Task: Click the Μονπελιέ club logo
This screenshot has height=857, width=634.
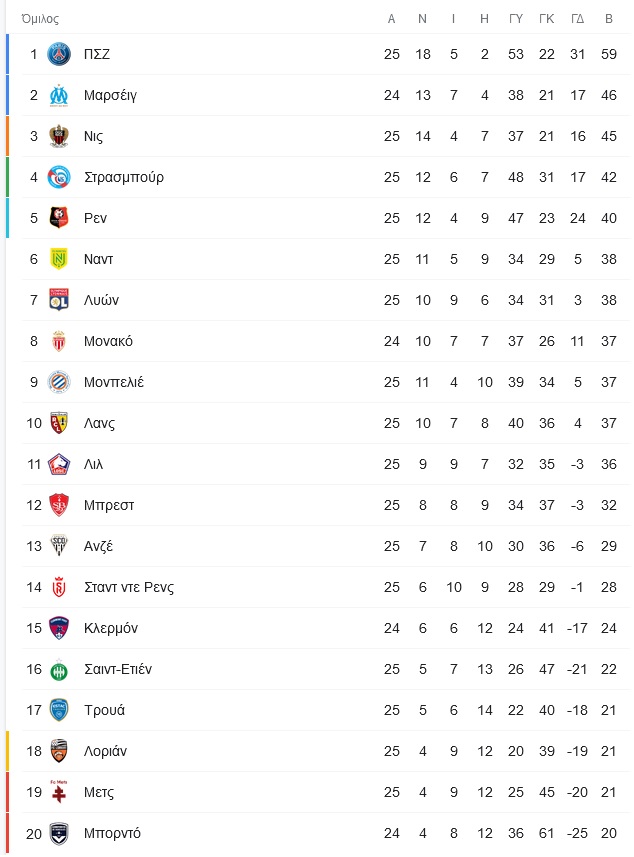Action: tap(58, 382)
